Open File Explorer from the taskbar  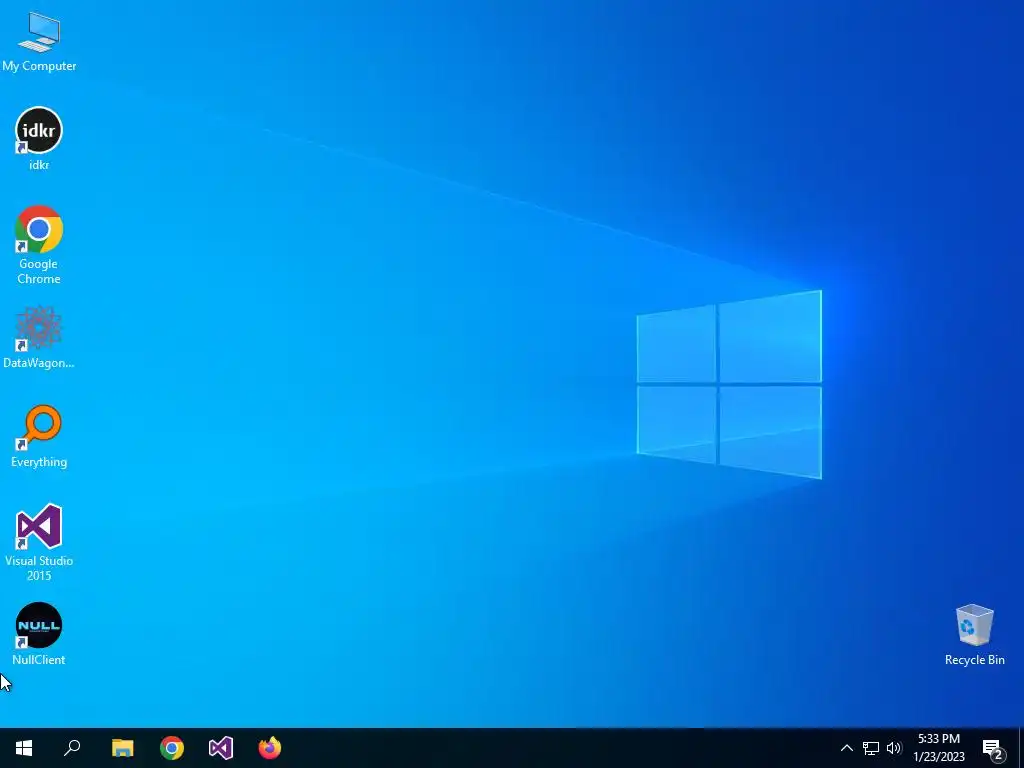[122, 748]
